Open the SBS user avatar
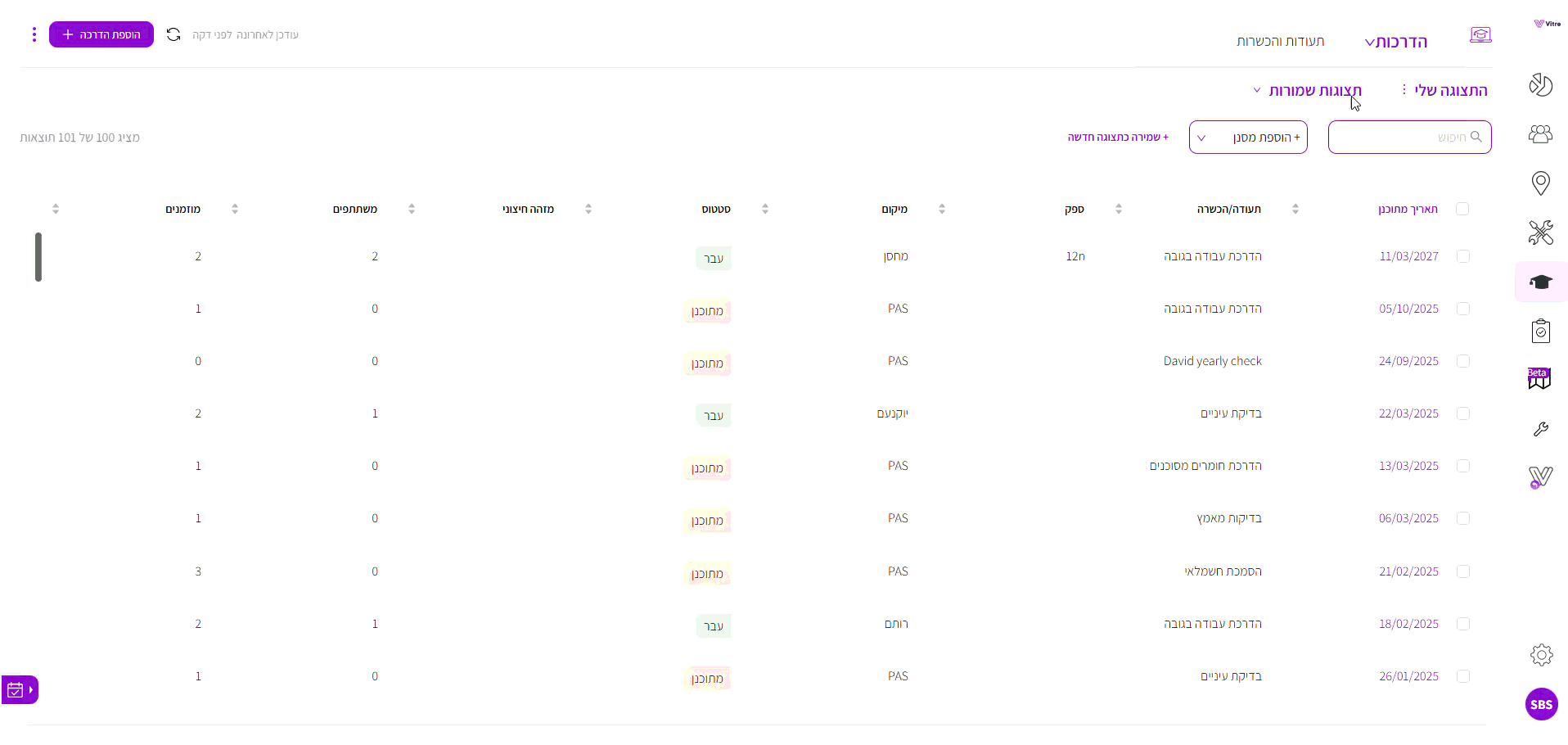 click(1542, 704)
